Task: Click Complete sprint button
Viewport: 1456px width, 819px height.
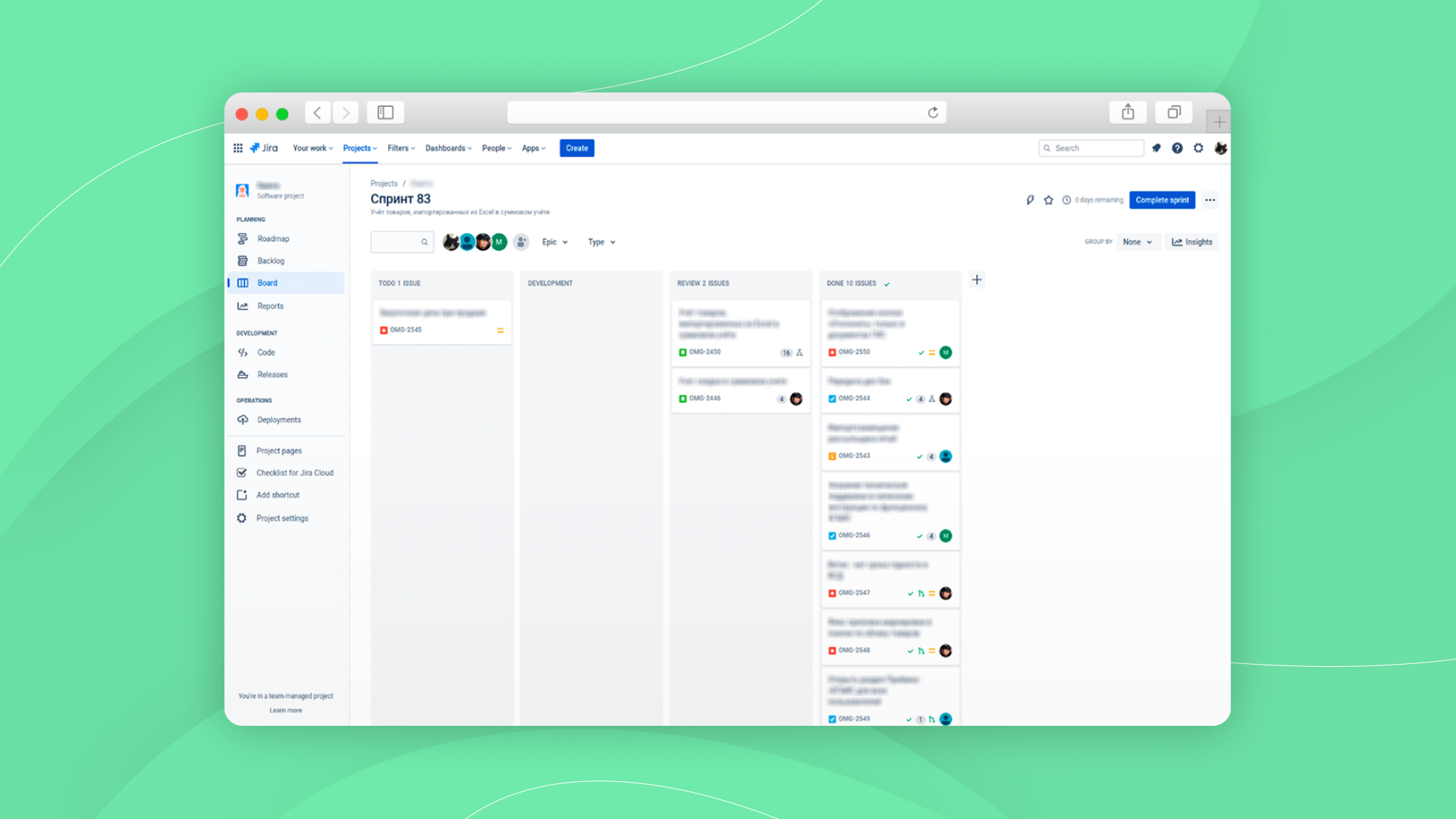Action: click(1162, 200)
